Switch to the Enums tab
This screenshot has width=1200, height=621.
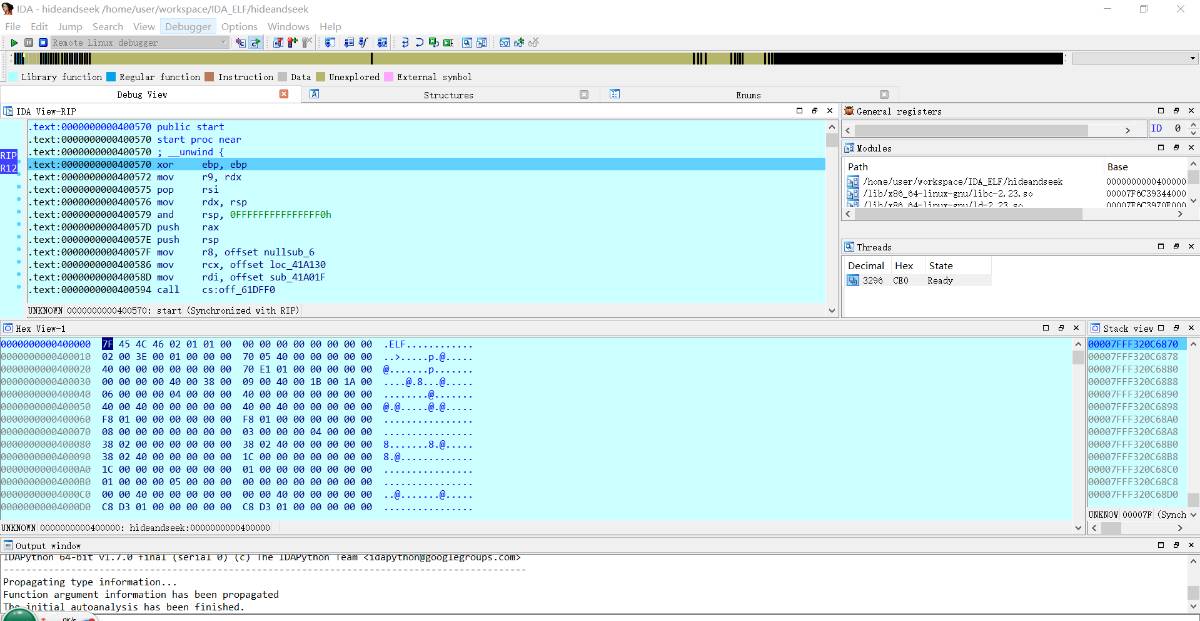(748, 95)
